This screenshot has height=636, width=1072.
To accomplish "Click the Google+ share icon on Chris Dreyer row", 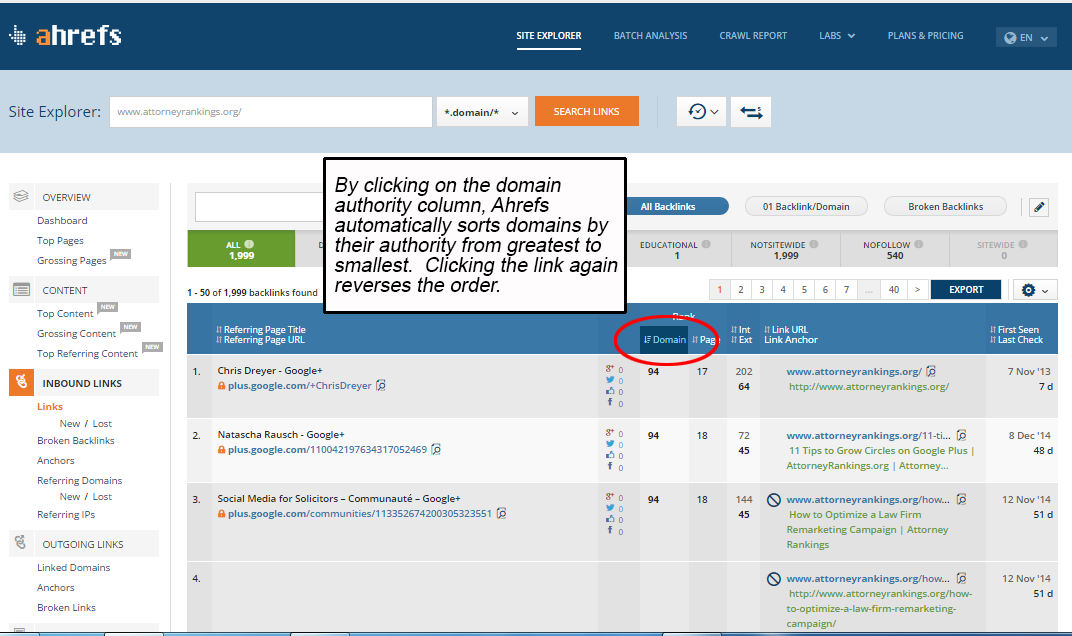I will [609, 368].
